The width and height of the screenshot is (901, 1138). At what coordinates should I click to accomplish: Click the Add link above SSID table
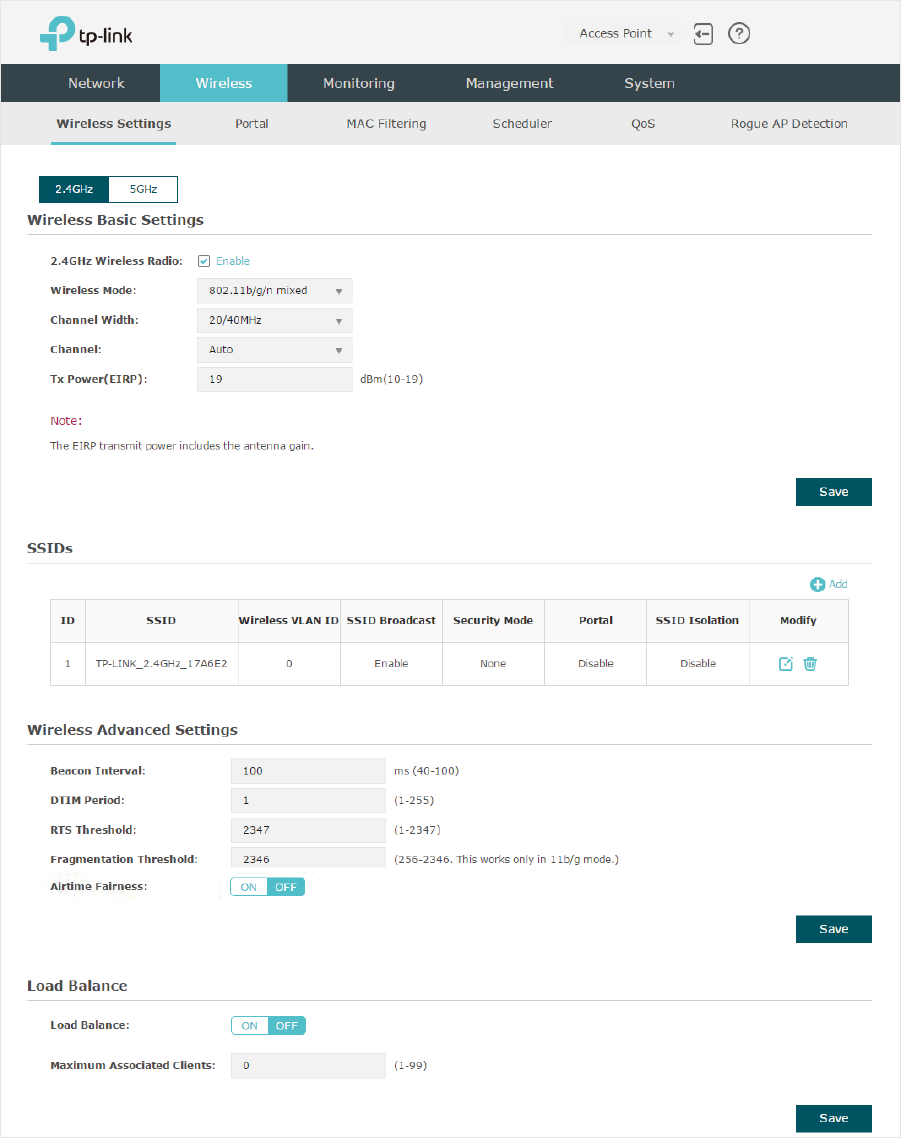coord(838,584)
